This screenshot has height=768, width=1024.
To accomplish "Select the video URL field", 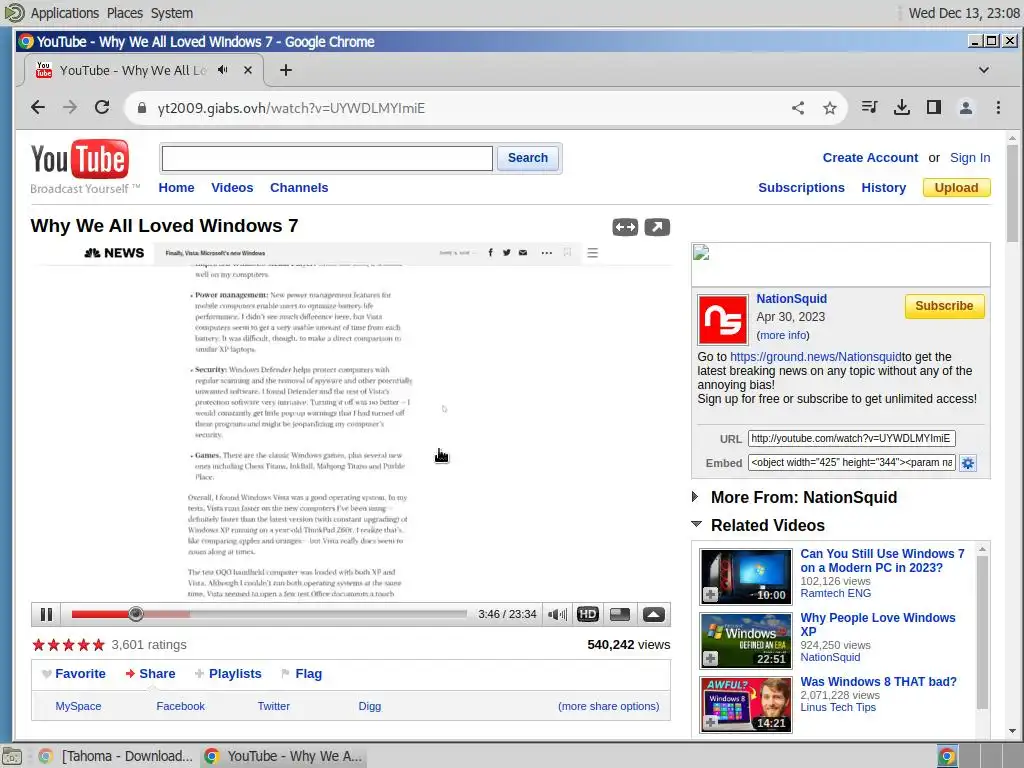I will click(852, 438).
